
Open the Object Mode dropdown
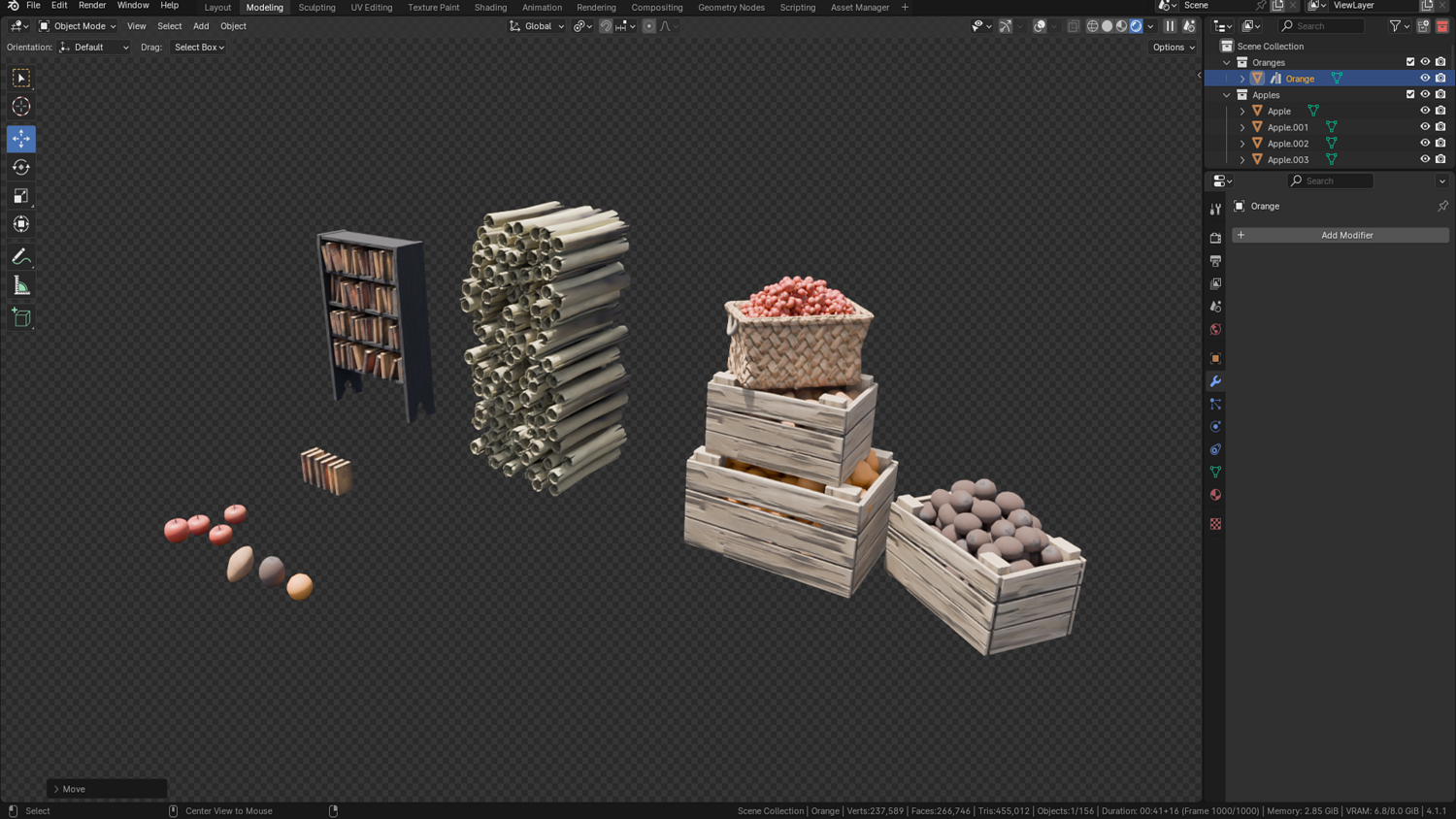point(77,26)
